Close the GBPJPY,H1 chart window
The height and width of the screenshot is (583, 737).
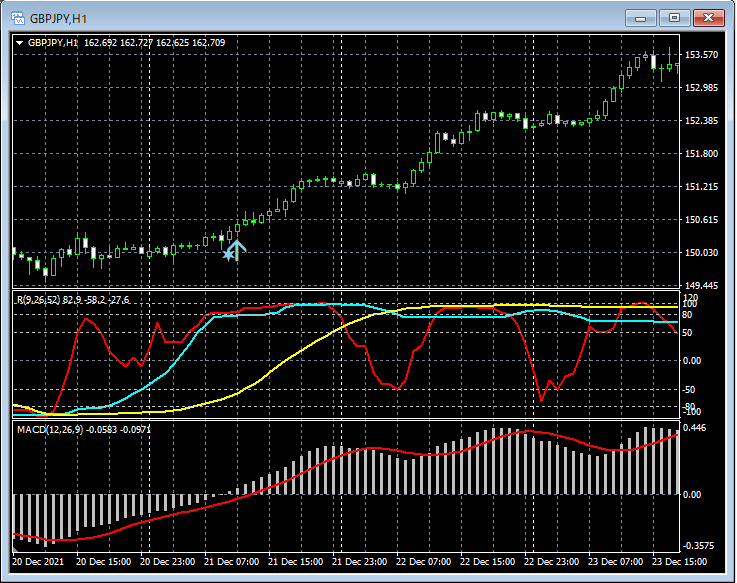[x=709, y=18]
